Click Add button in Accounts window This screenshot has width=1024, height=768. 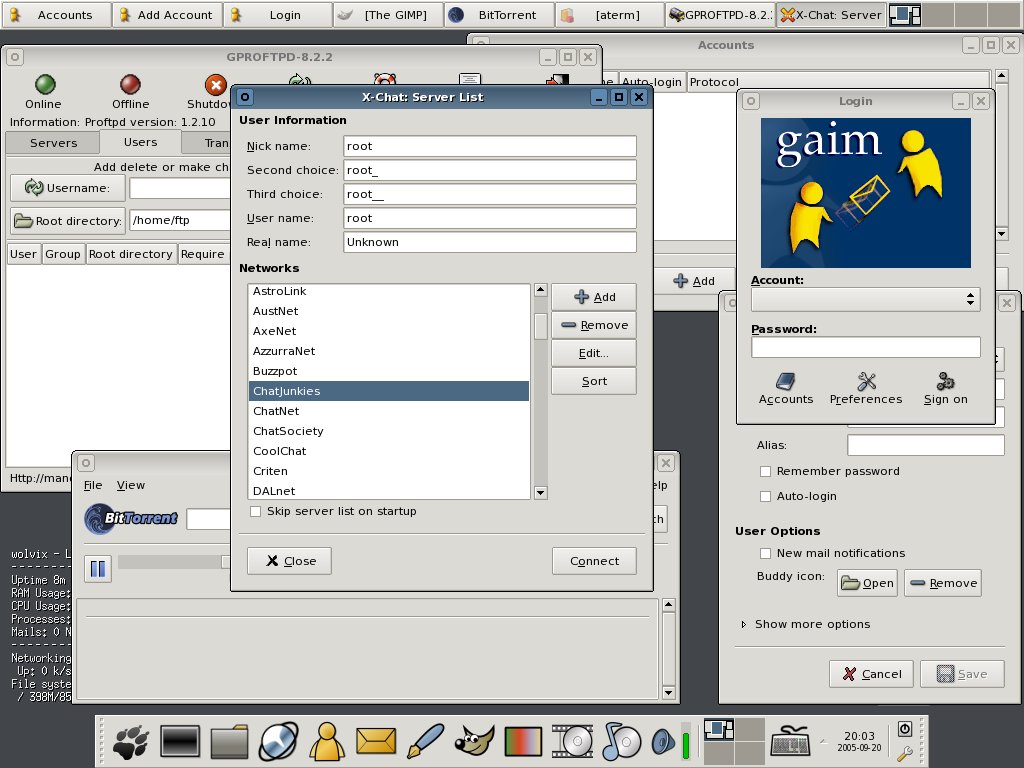[x=694, y=281]
